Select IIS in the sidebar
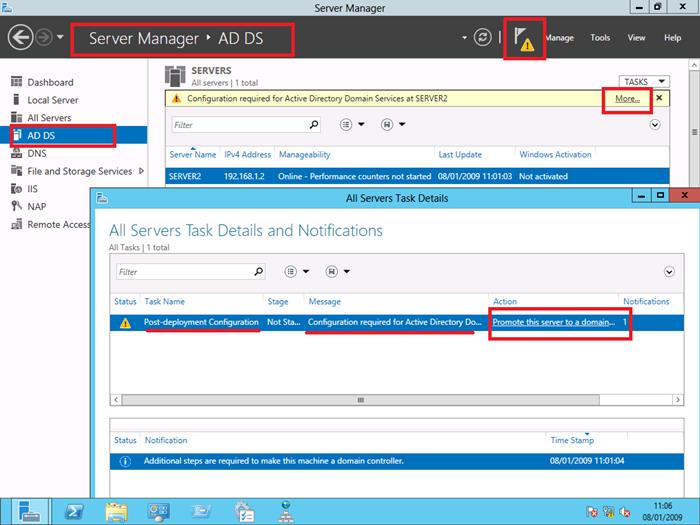 pyautogui.click(x=33, y=189)
